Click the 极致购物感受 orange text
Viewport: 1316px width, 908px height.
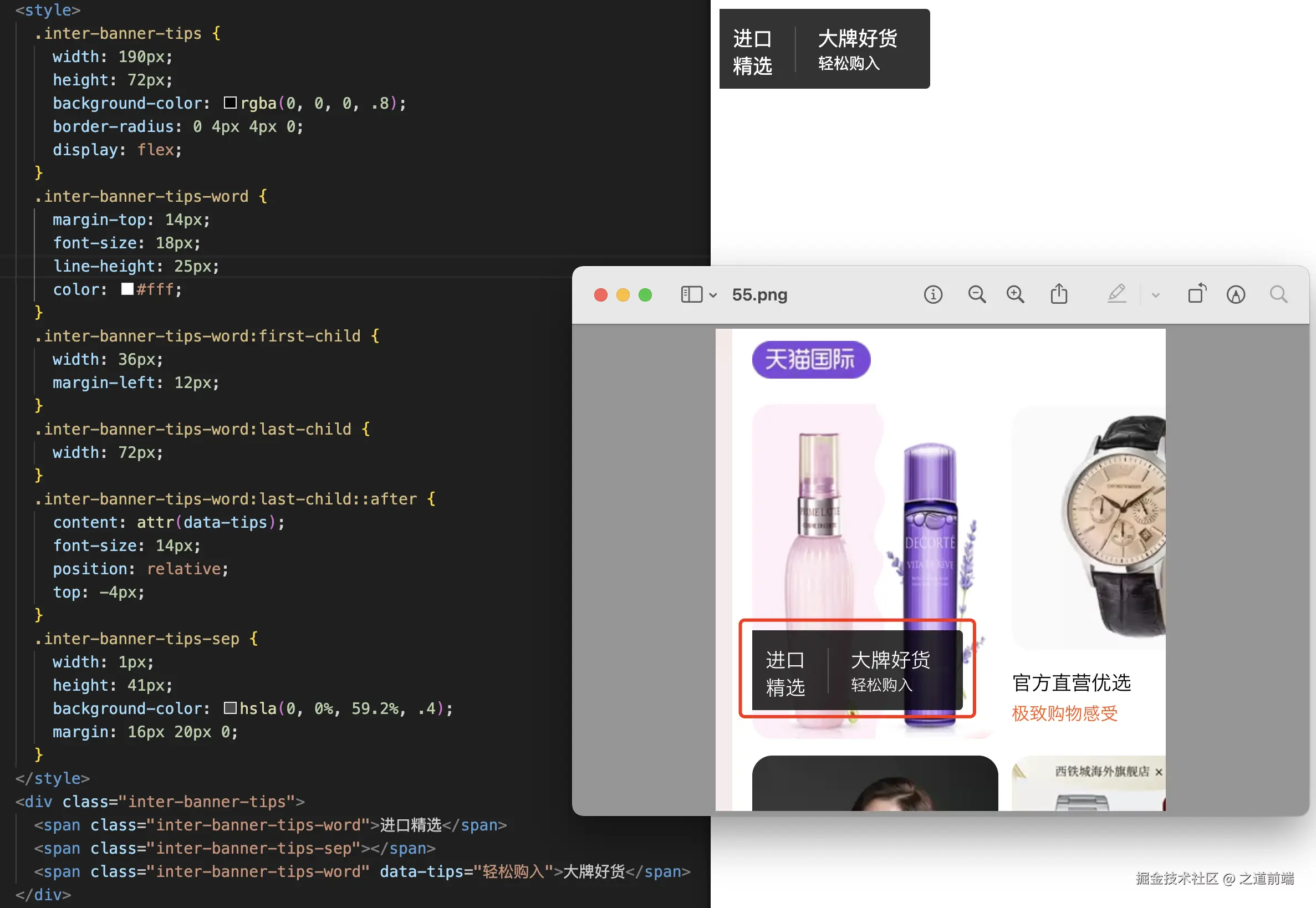tap(1064, 713)
